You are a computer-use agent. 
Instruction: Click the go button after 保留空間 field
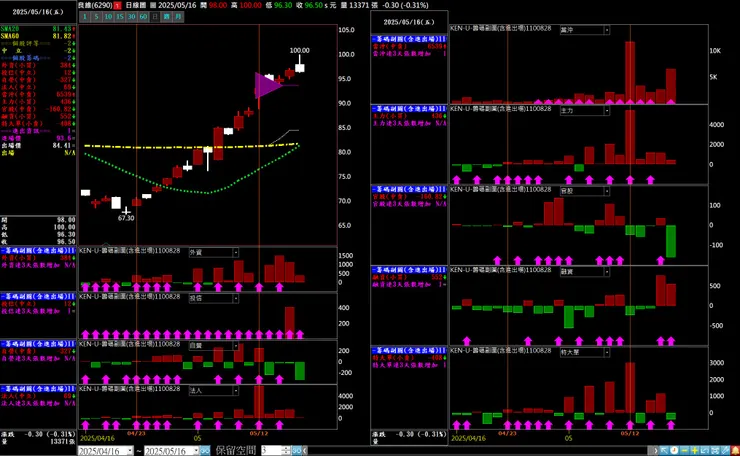(x=296, y=450)
